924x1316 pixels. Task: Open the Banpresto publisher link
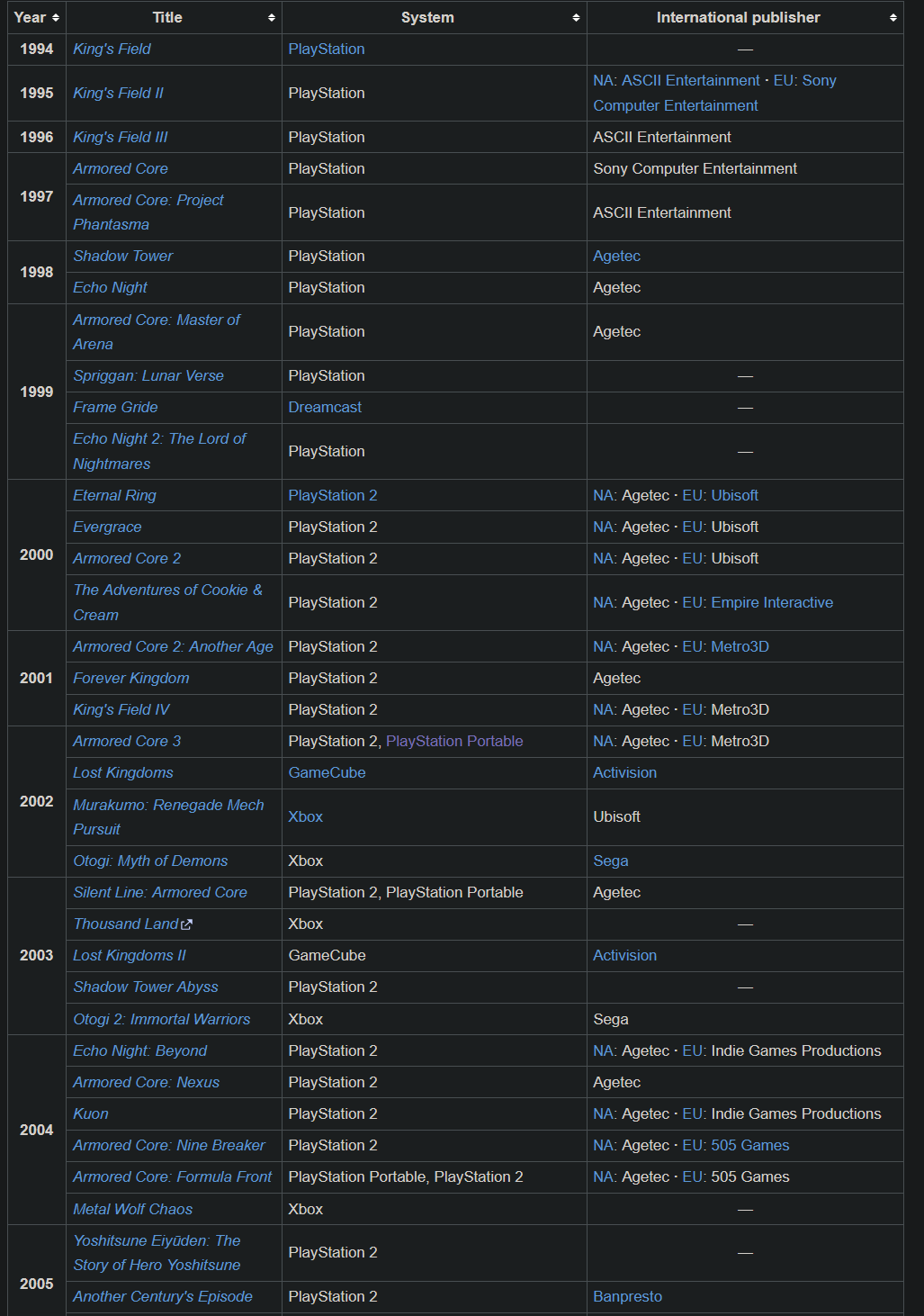pos(627,1296)
